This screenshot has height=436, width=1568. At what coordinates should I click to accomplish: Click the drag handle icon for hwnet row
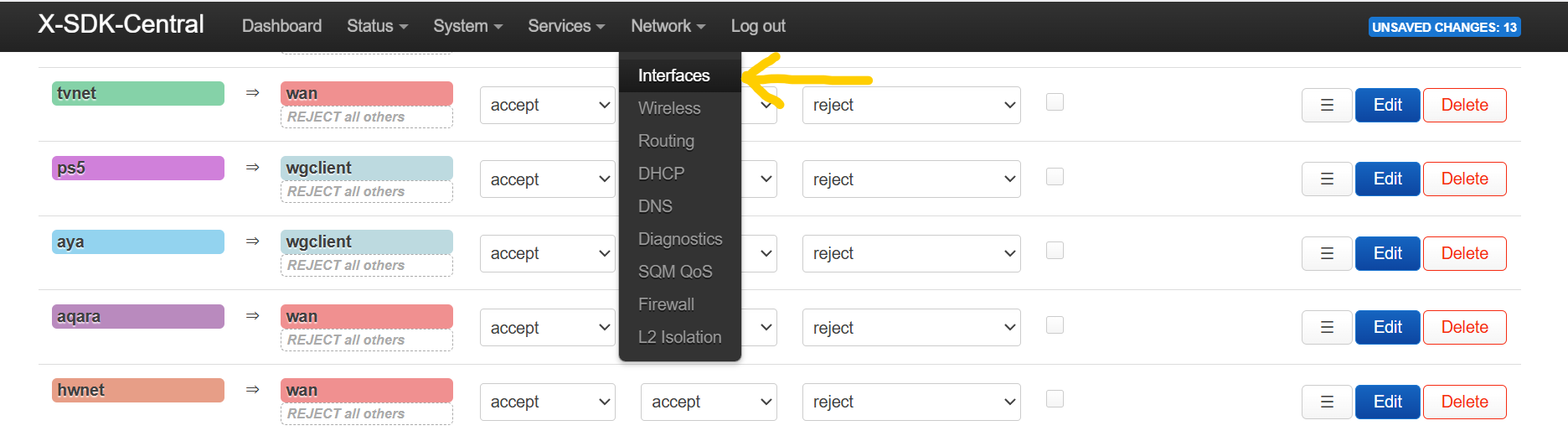1327,402
